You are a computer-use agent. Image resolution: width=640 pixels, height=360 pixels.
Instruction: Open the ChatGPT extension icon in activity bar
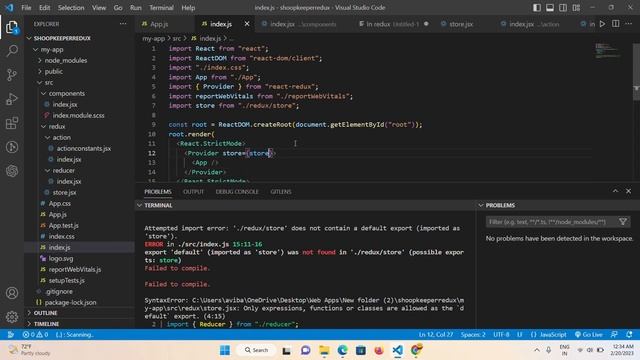(12, 171)
